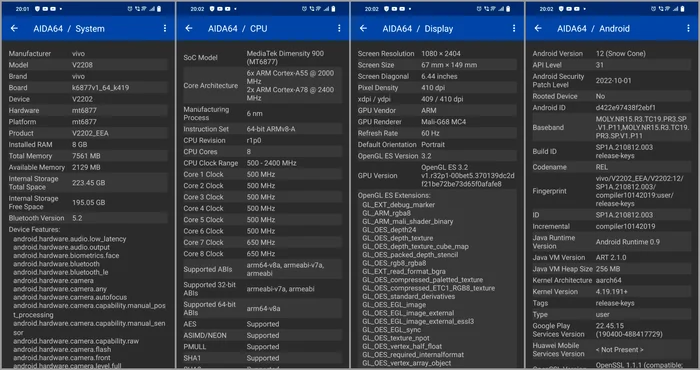Tap the signal strength icon in System screen status bar
700x370 pixels.
tap(152, 8)
